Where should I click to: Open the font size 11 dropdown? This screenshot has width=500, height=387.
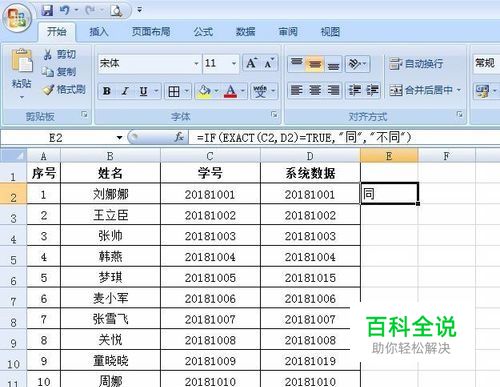234,63
